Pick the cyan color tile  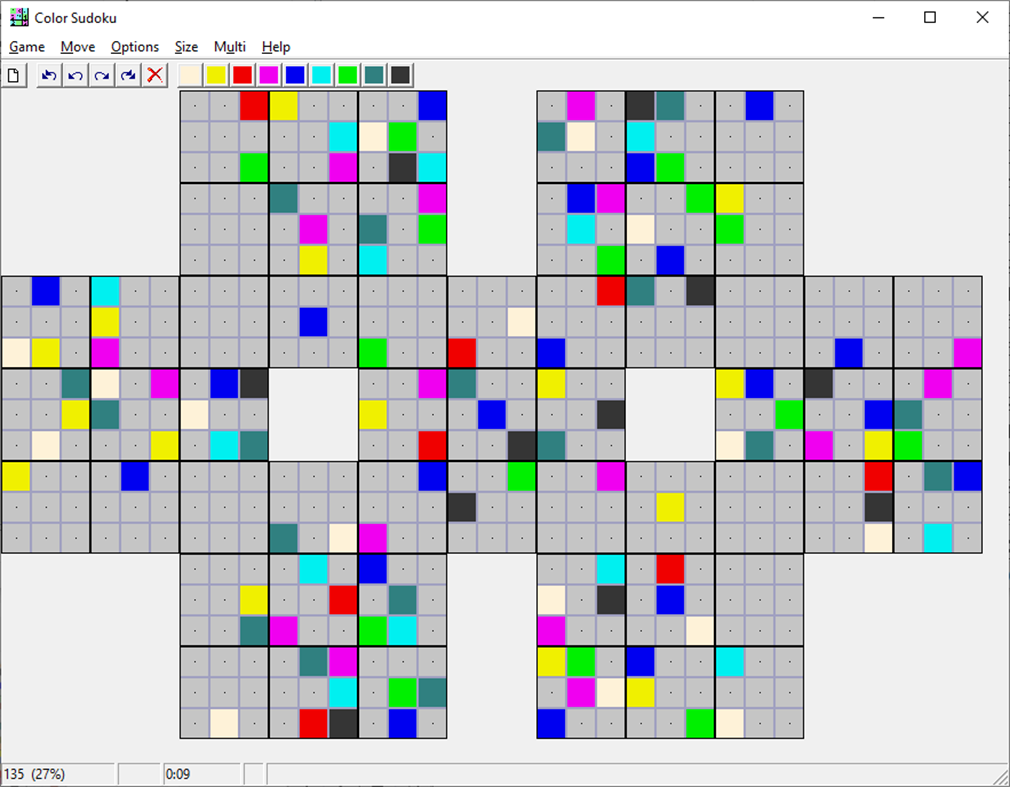pos(321,73)
